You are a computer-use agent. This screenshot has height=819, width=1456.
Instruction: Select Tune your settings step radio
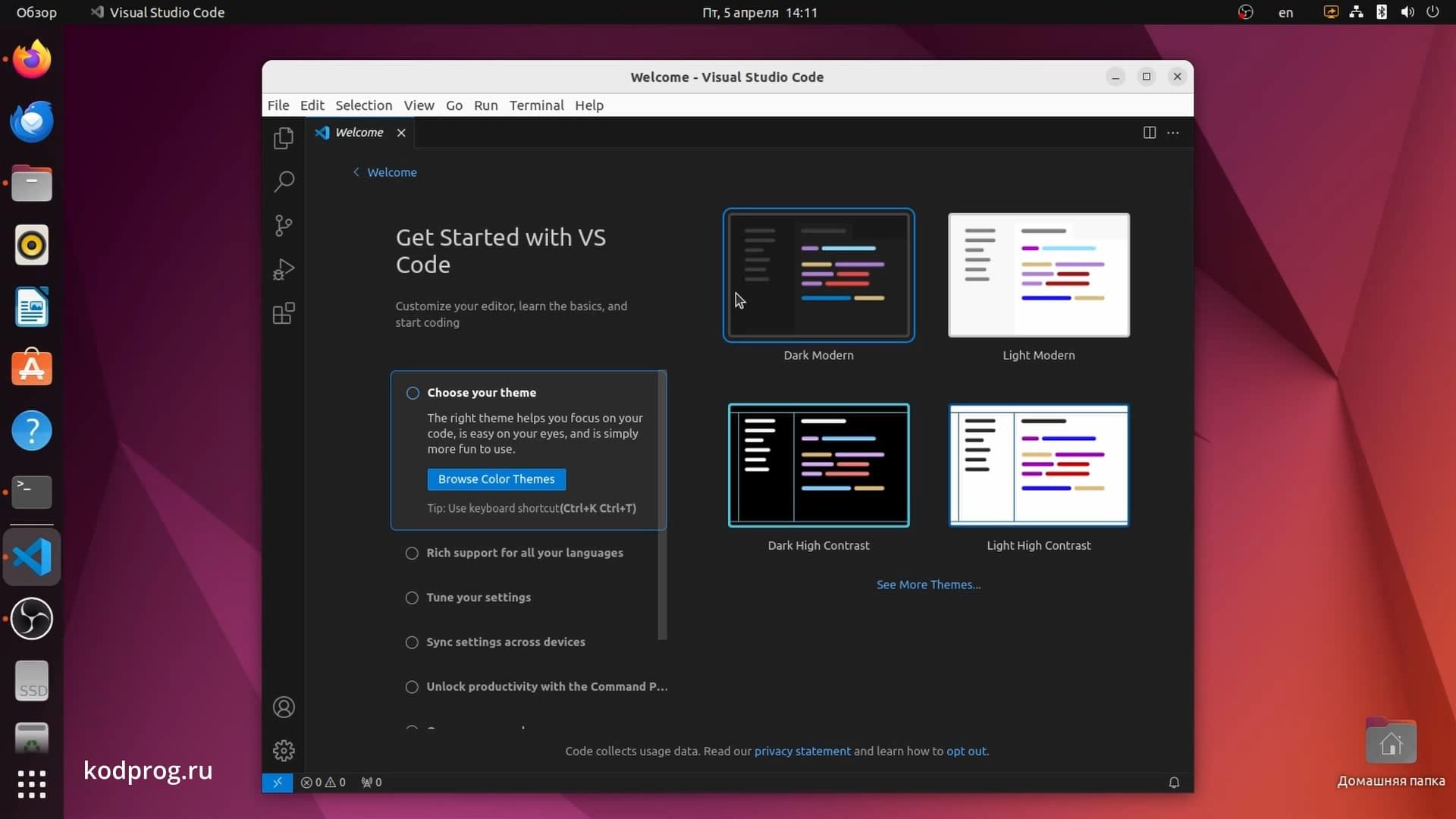[x=412, y=598]
